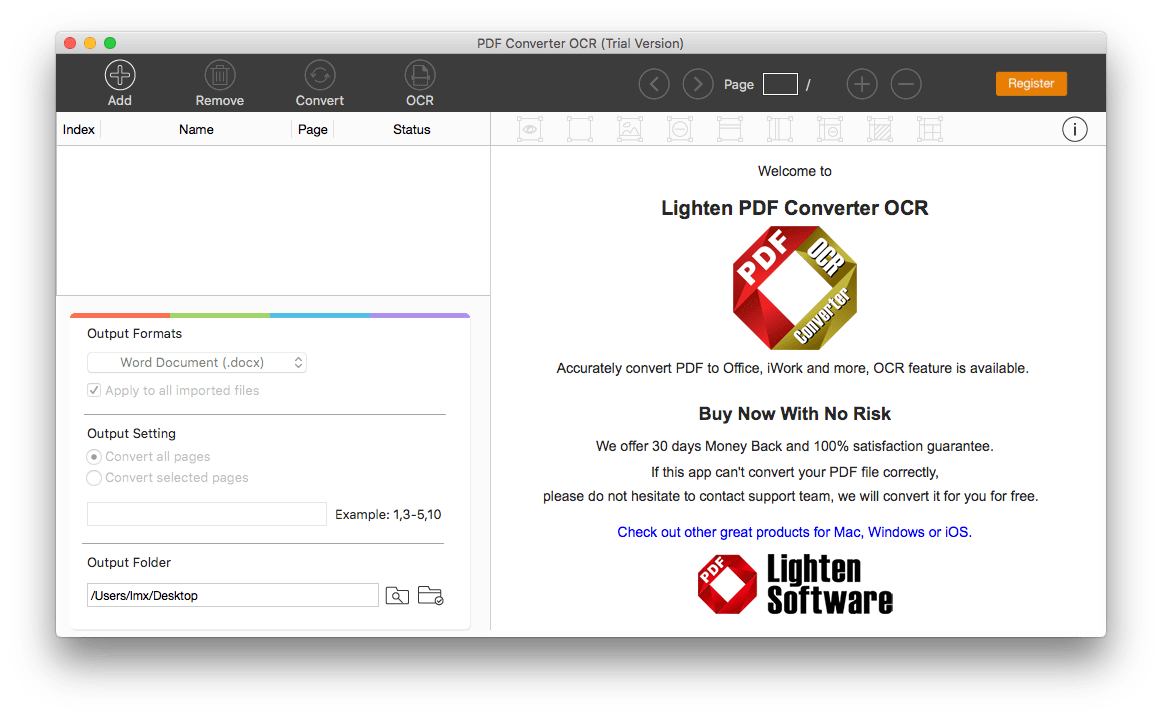1162x717 pixels.
Task: Open the Word Document output format dropdown
Action: [197, 362]
